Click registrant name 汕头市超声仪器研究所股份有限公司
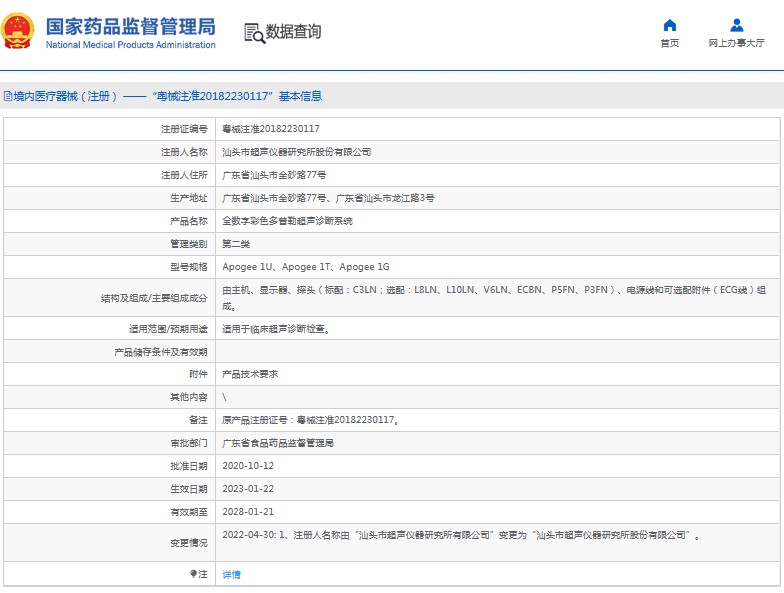Screen dimensions: 784x593 296,152
